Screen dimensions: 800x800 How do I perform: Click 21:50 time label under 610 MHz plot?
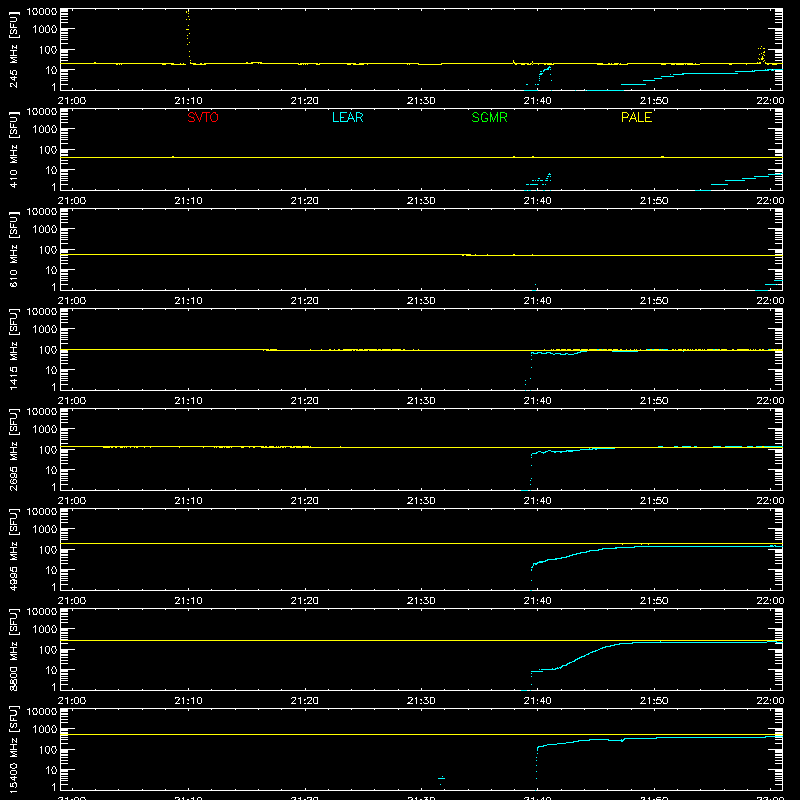click(654, 301)
